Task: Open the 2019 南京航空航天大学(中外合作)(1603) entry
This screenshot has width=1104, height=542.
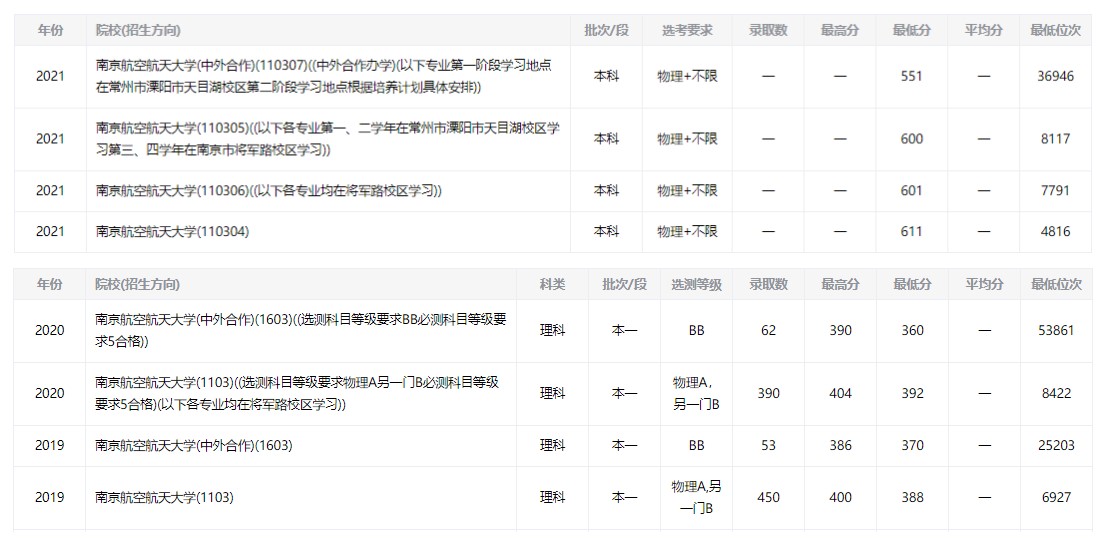Action: 194,445
